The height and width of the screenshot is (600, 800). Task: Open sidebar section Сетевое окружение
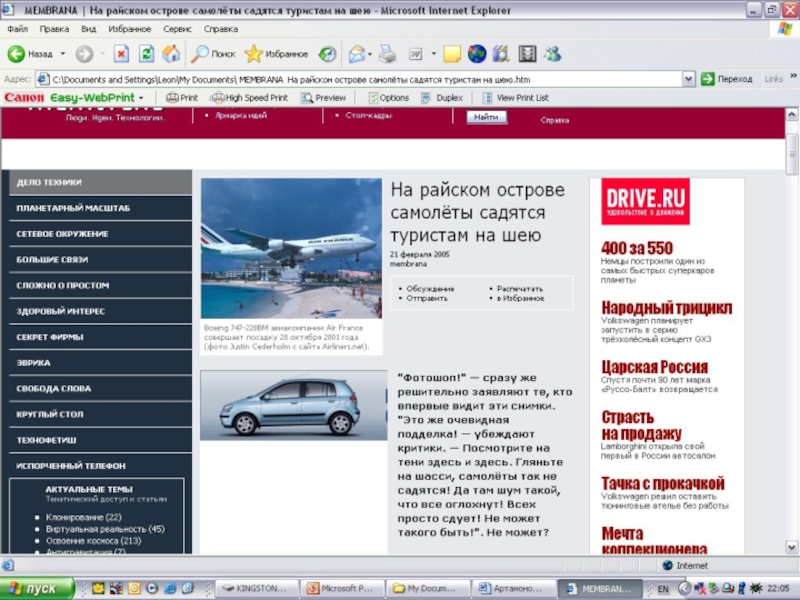pos(101,234)
